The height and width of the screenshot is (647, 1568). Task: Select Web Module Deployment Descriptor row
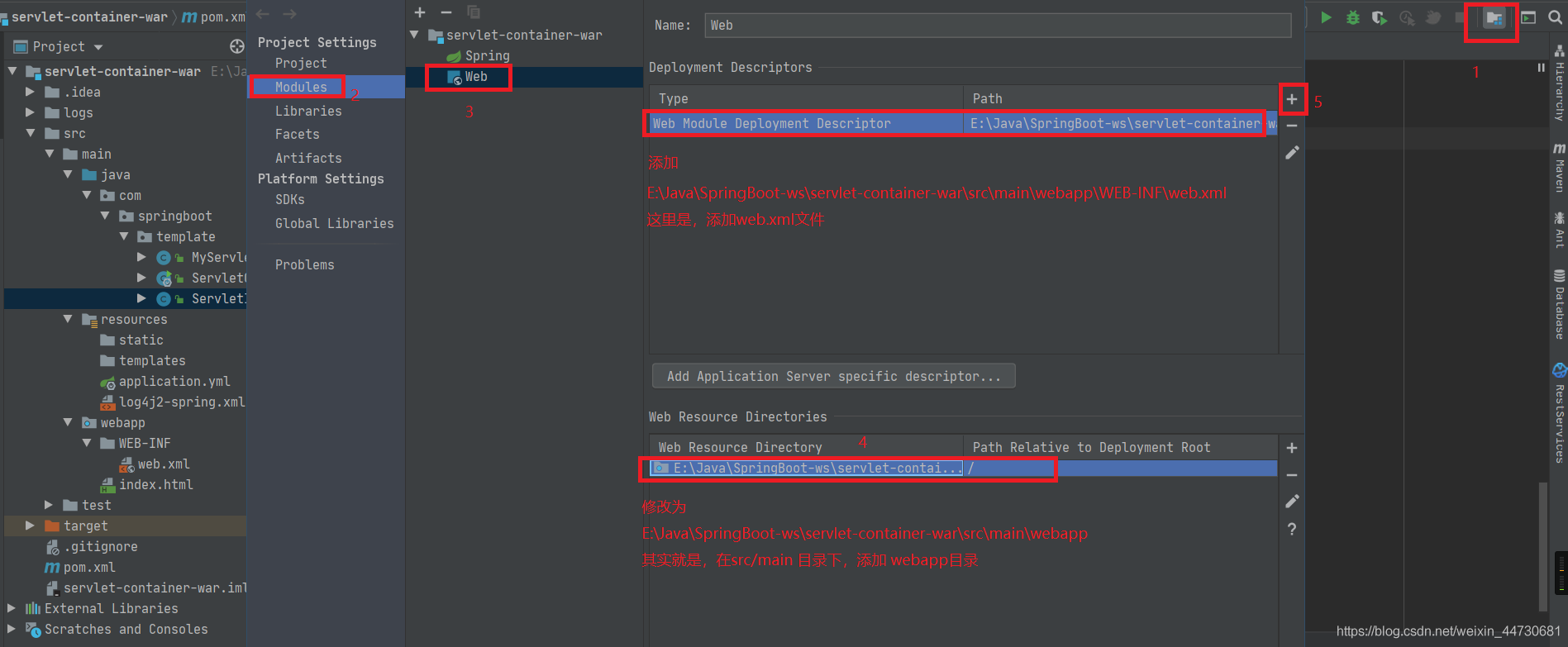[963, 123]
